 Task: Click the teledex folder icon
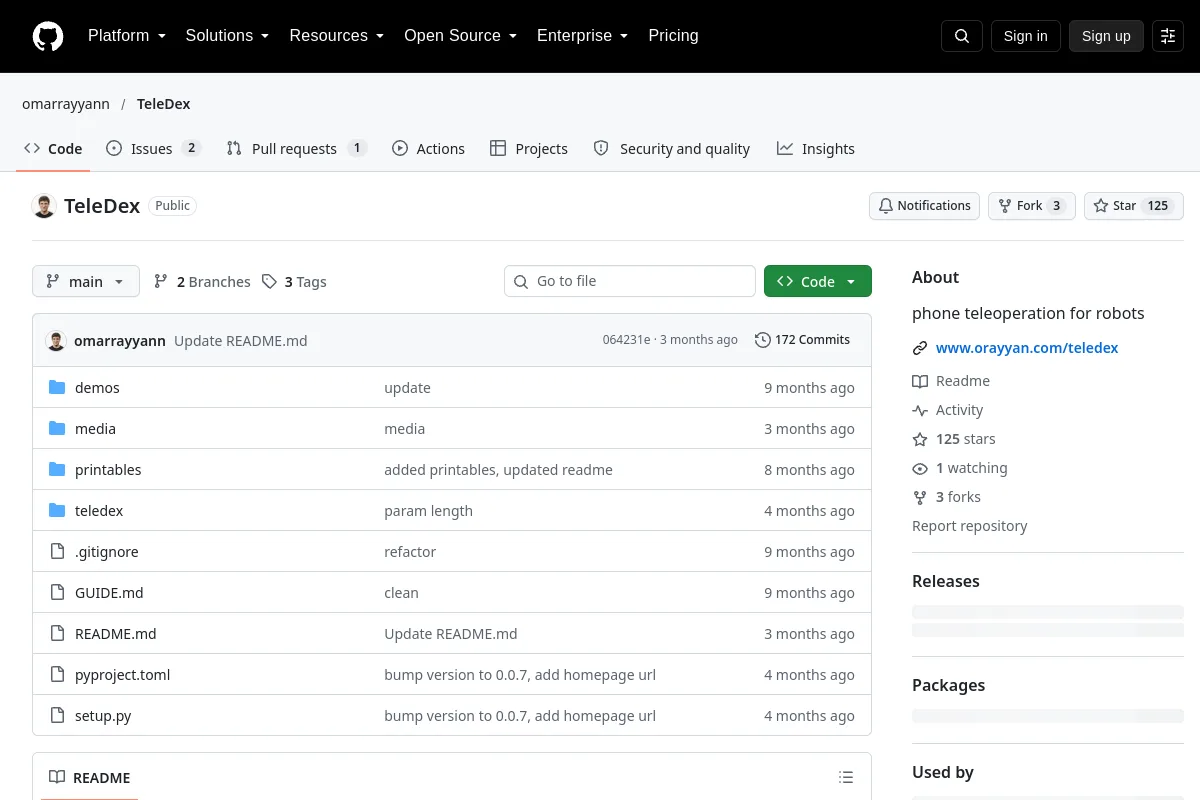[x=57, y=510]
